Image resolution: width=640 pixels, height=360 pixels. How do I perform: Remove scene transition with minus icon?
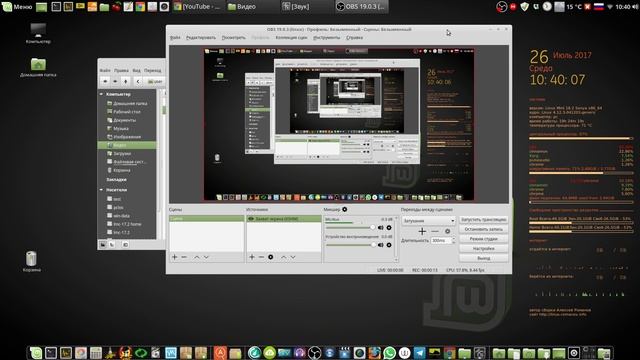click(x=435, y=231)
